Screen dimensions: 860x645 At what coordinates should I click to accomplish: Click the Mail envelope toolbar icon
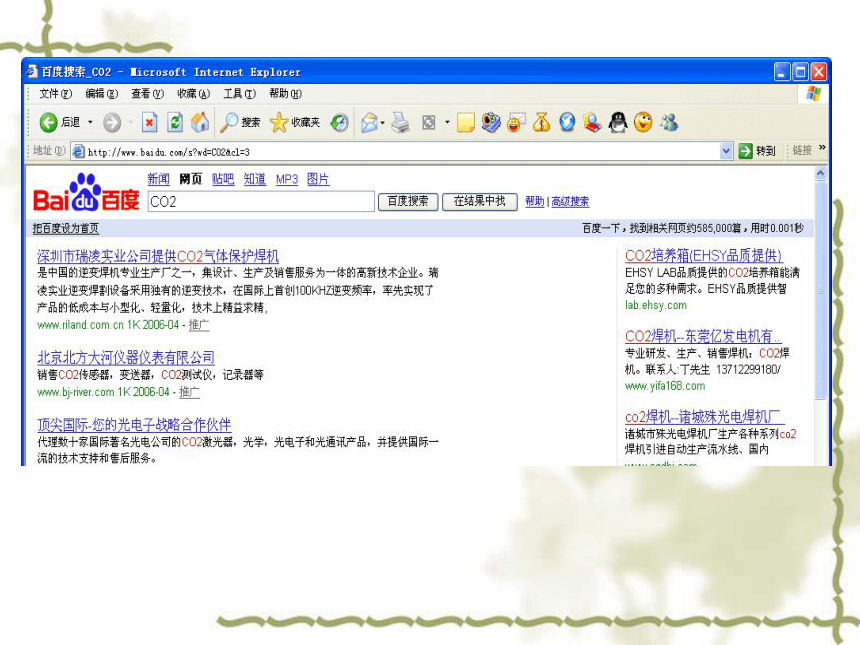[369, 123]
